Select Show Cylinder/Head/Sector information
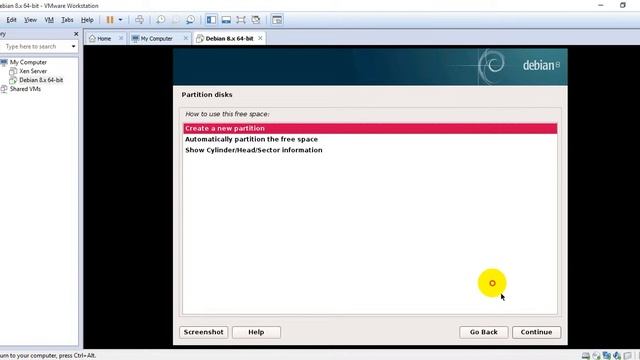The width and height of the screenshot is (640, 360). pos(370,150)
